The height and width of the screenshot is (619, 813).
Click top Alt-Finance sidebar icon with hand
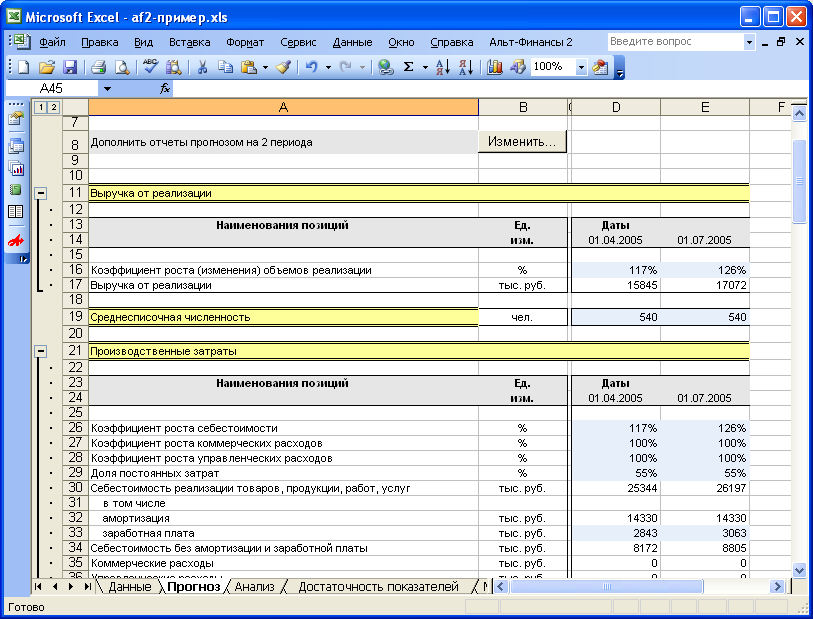tap(16, 119)
